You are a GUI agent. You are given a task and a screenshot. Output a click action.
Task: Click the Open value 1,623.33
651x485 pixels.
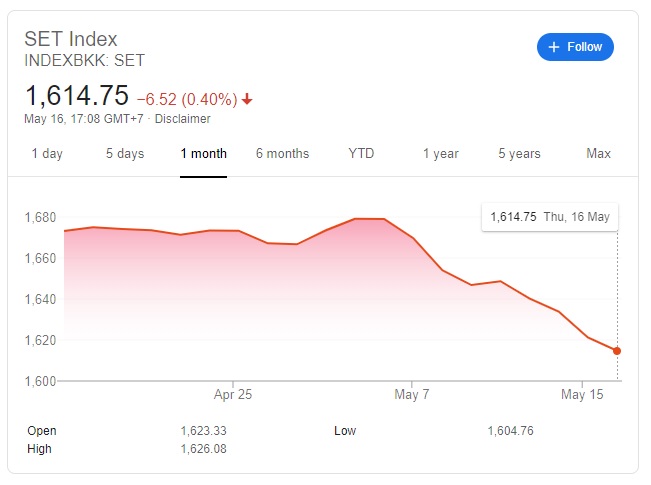[203, 431]
